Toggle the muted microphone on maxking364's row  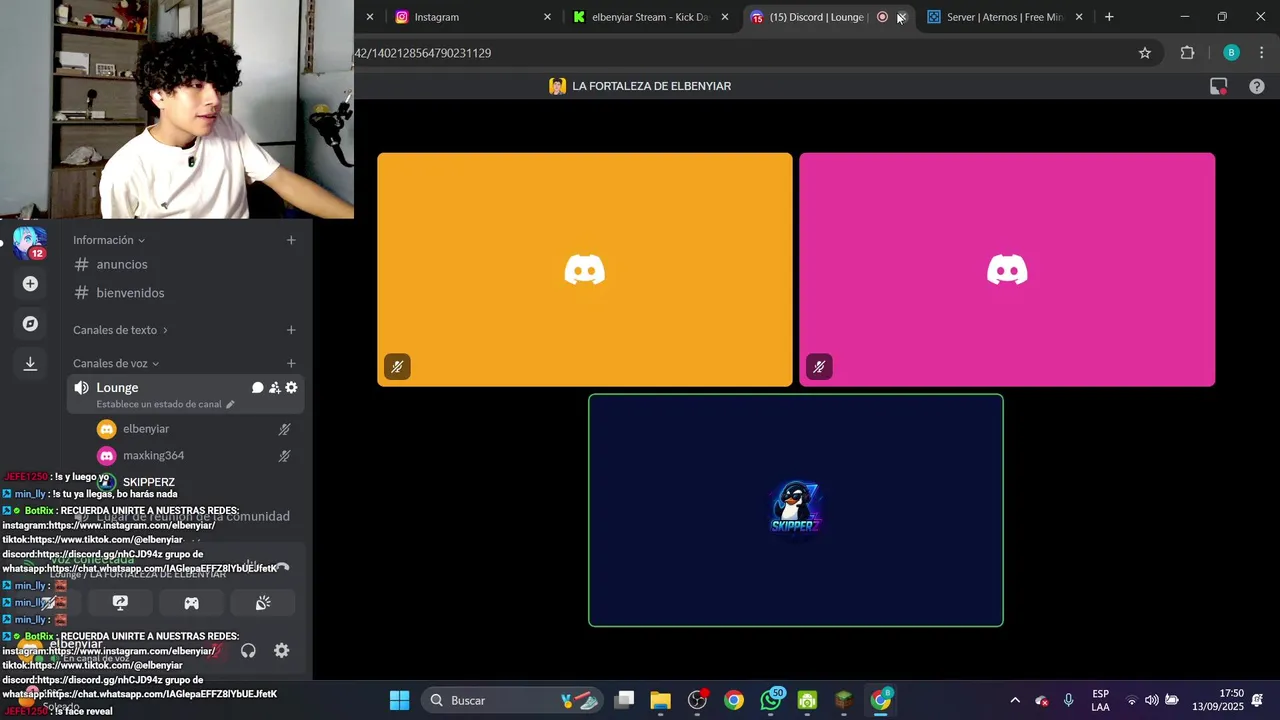click(x=284, y=456)
